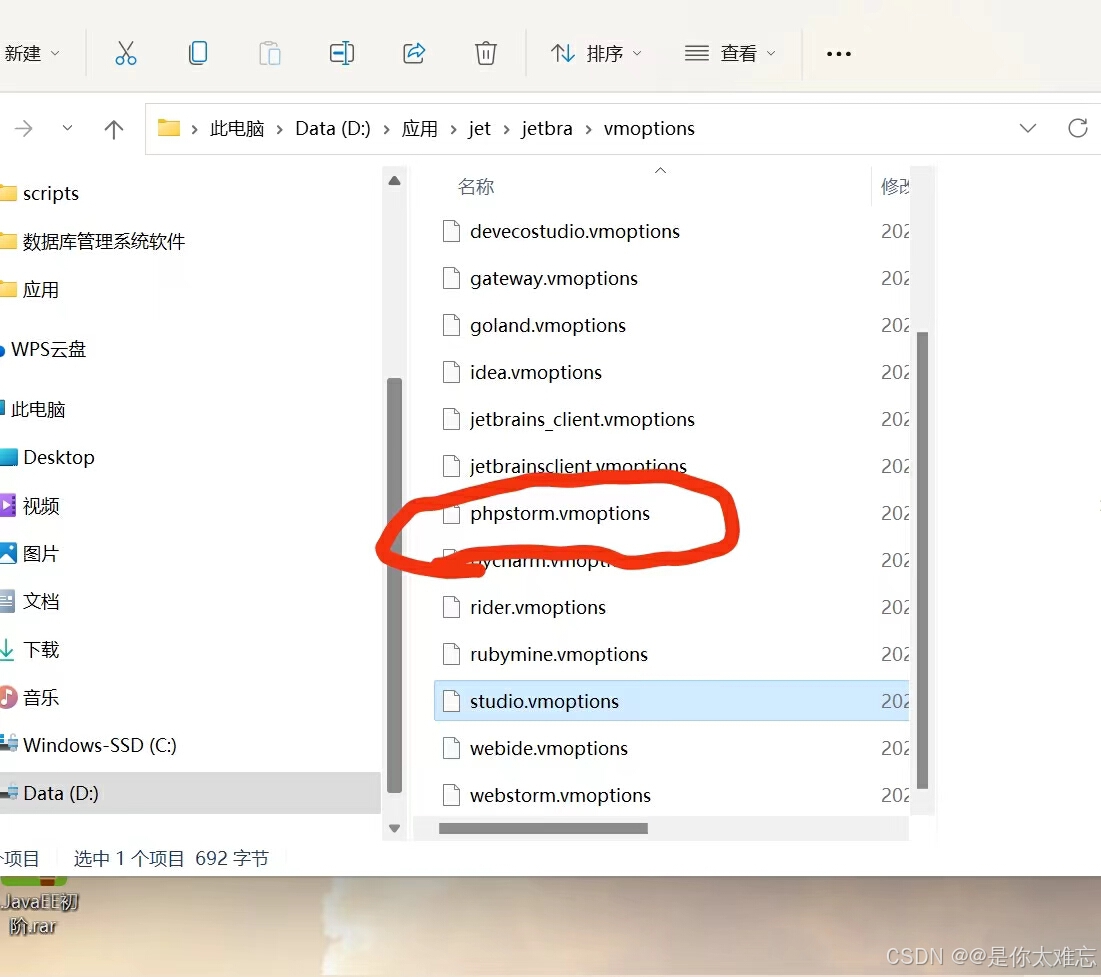Open the 新建 new item dropdown
This screenshot has width=1101, height=977.
(x=32, y=53)
